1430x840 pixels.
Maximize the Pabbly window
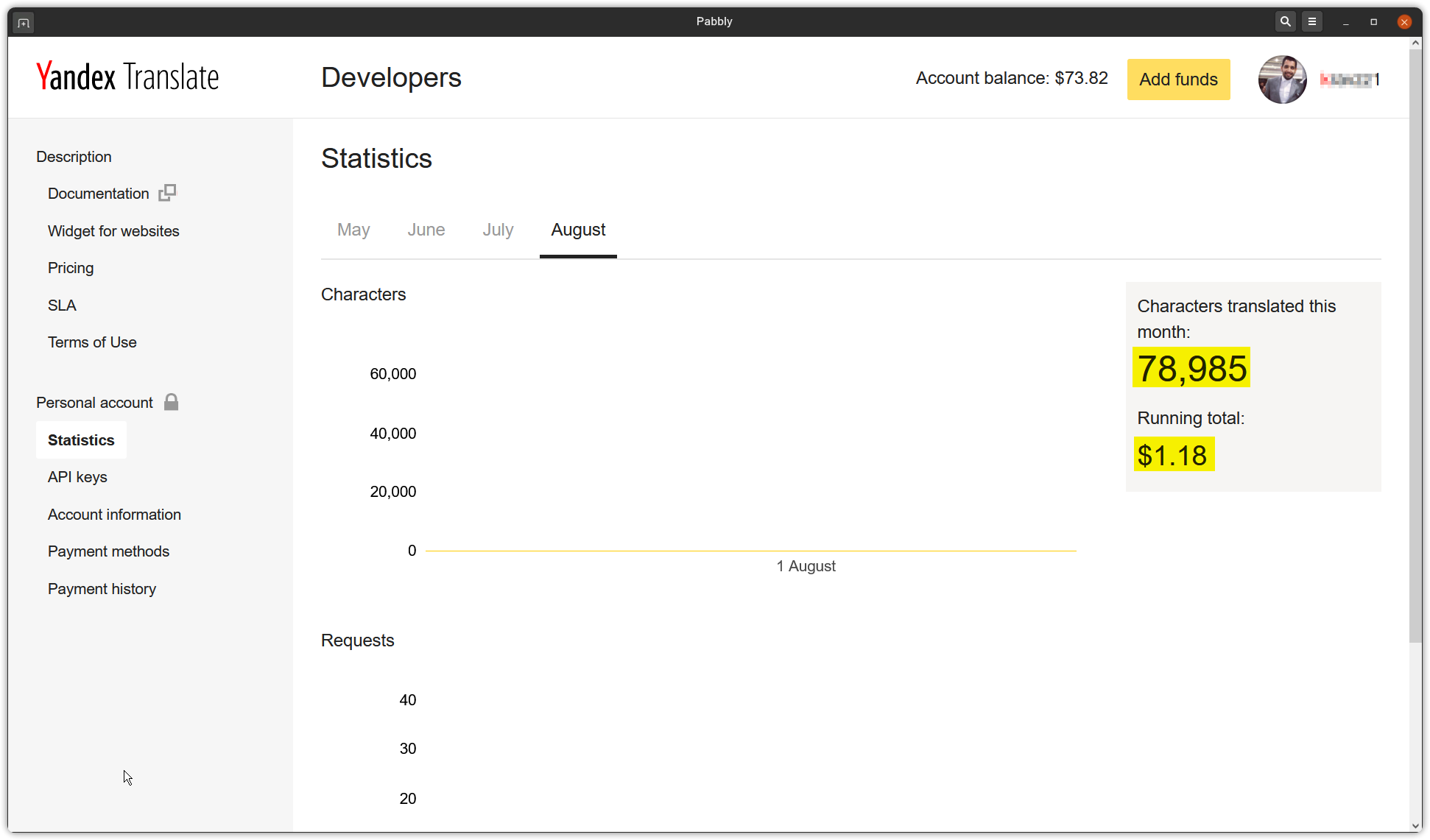[1373, 22]
